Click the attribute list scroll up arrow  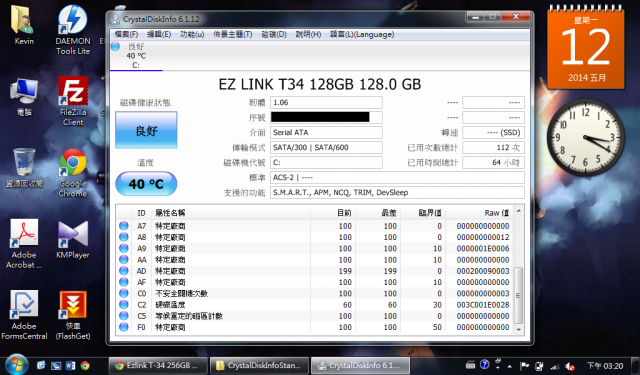pyautogui.click(x=519, y=211)
